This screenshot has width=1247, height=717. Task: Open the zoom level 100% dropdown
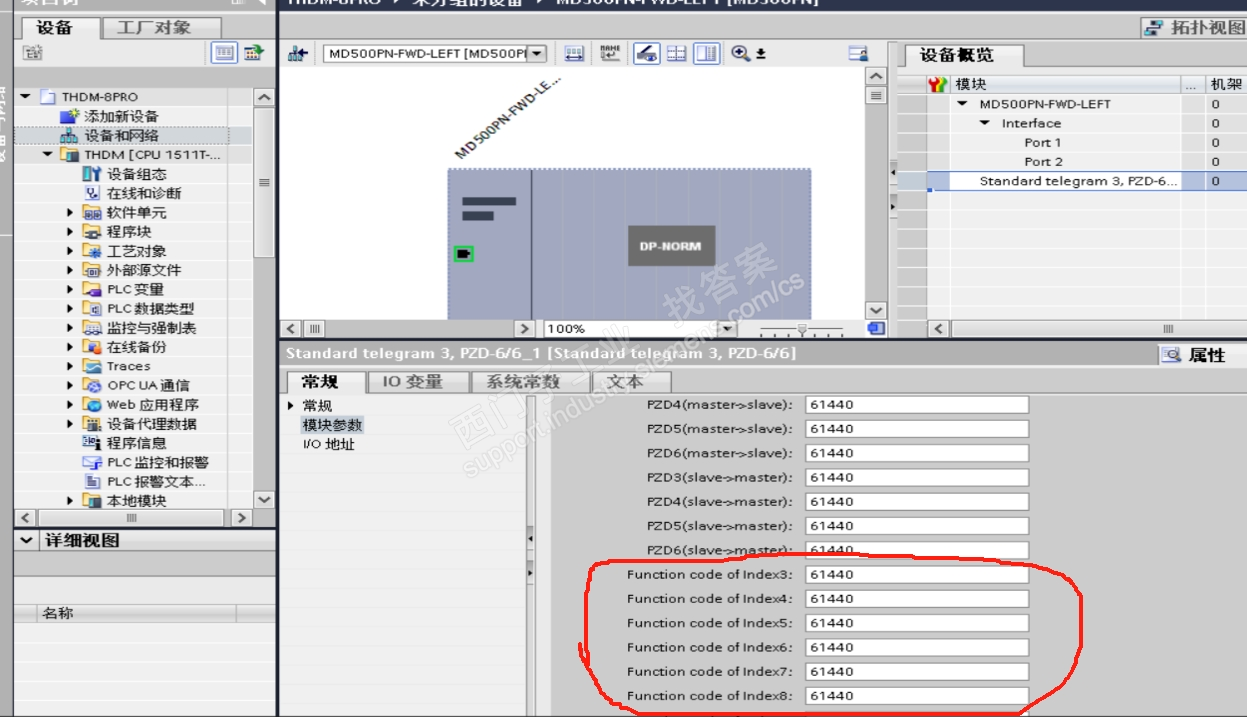coord(727,329)
